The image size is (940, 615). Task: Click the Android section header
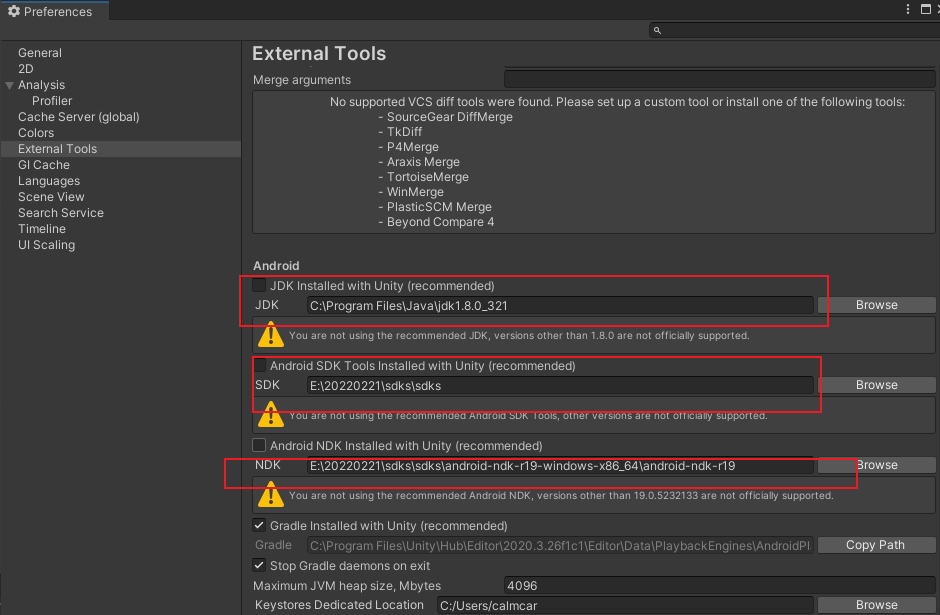[276, 266]
